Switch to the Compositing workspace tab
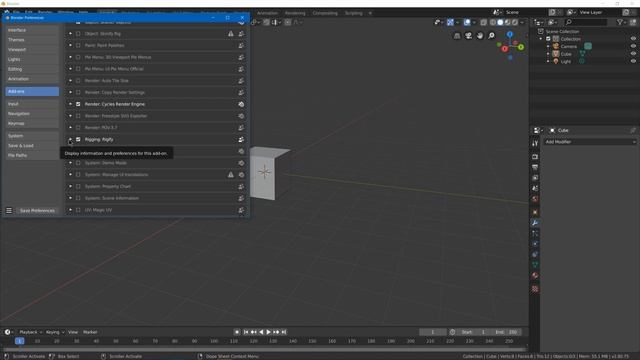 pos(325,13)
